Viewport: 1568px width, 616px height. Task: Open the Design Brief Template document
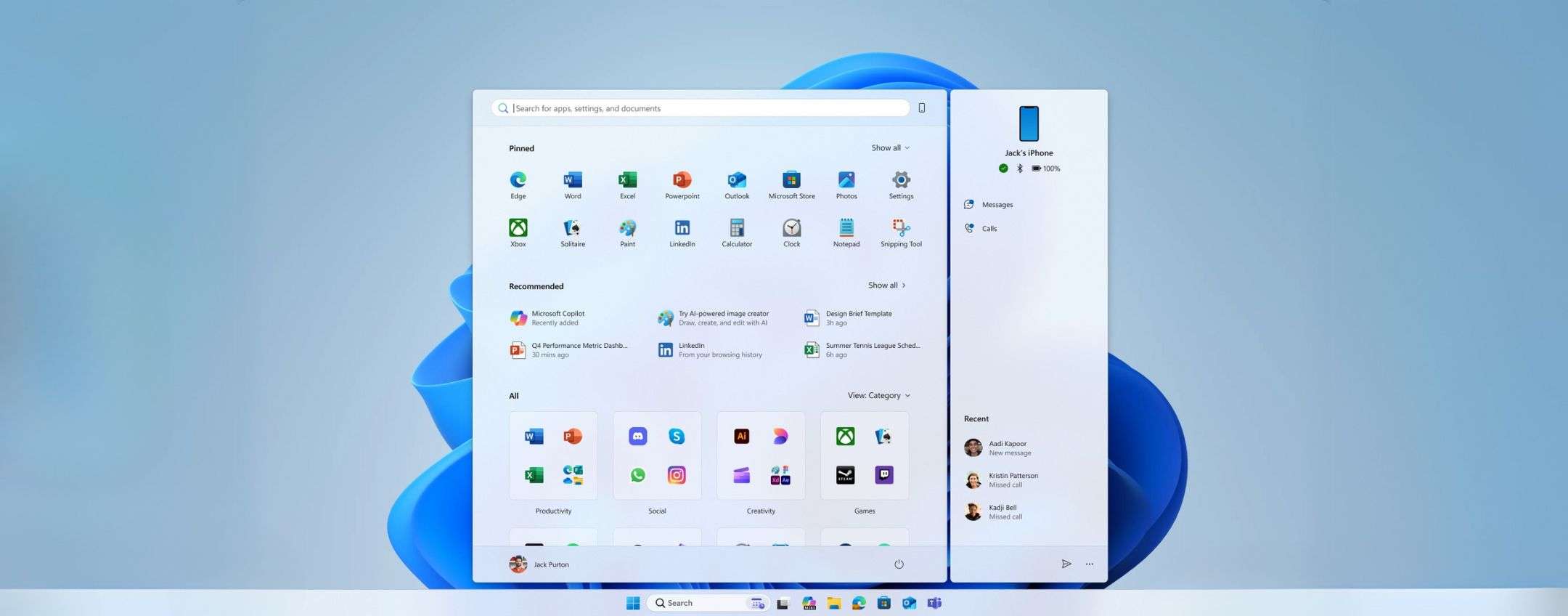tap(859, 318)
